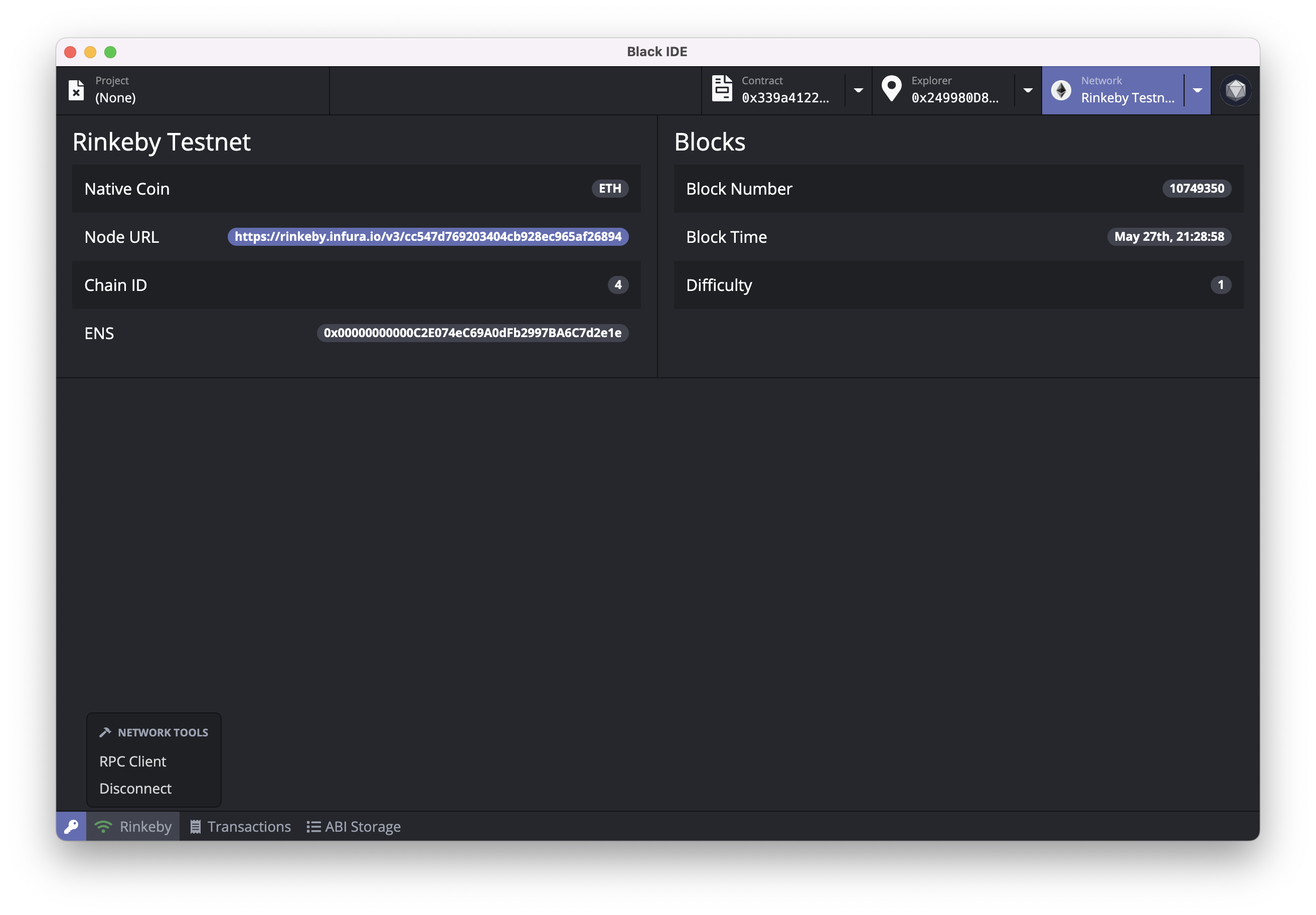Expand the Contract address dropdown arrow
The image size is (1316, 915).
click(x=858, y=90)
